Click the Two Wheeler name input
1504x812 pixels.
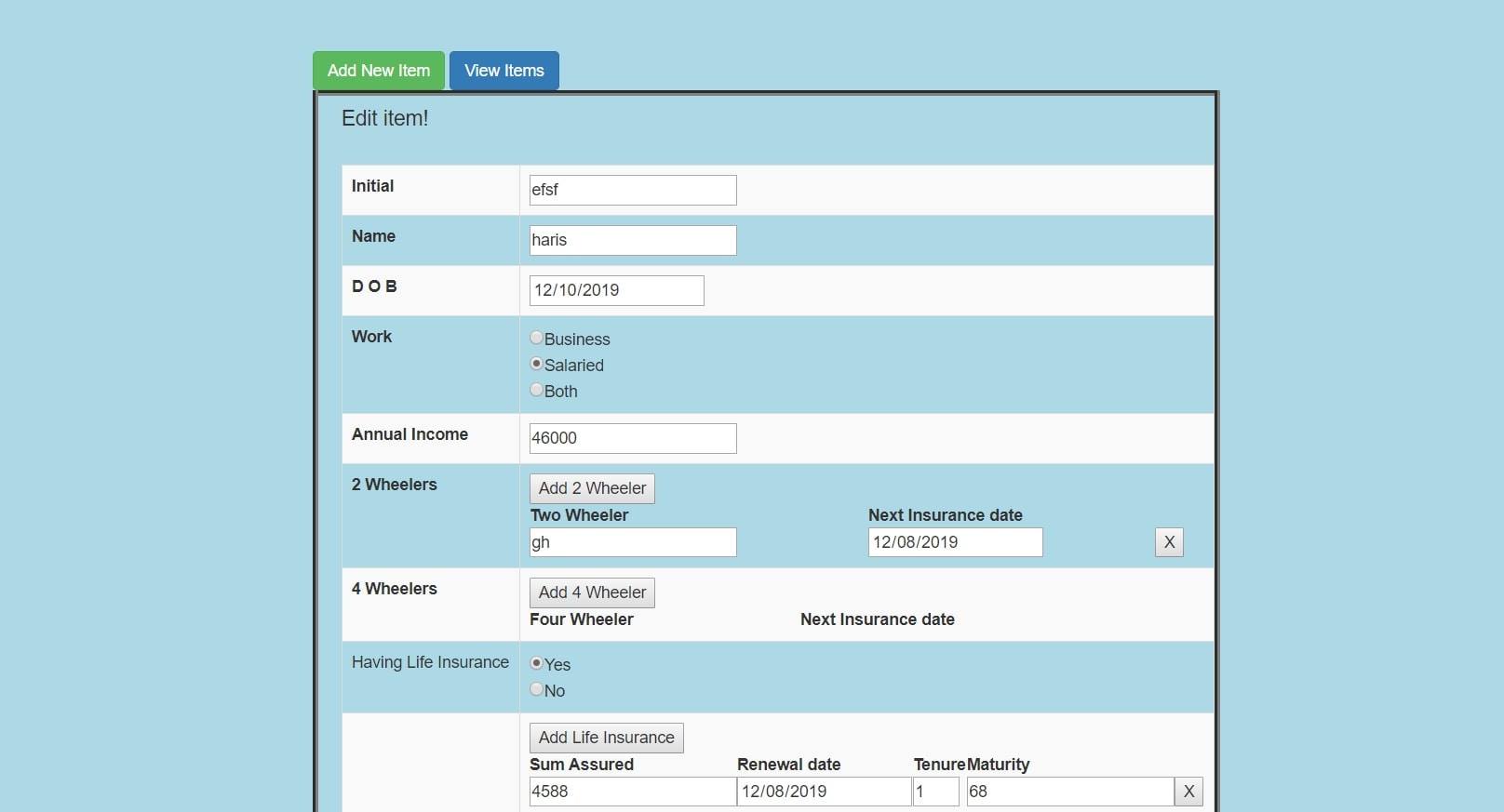(633, 542)
